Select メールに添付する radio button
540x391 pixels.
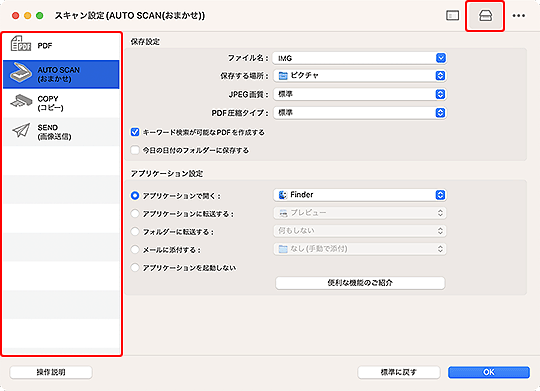135,249
